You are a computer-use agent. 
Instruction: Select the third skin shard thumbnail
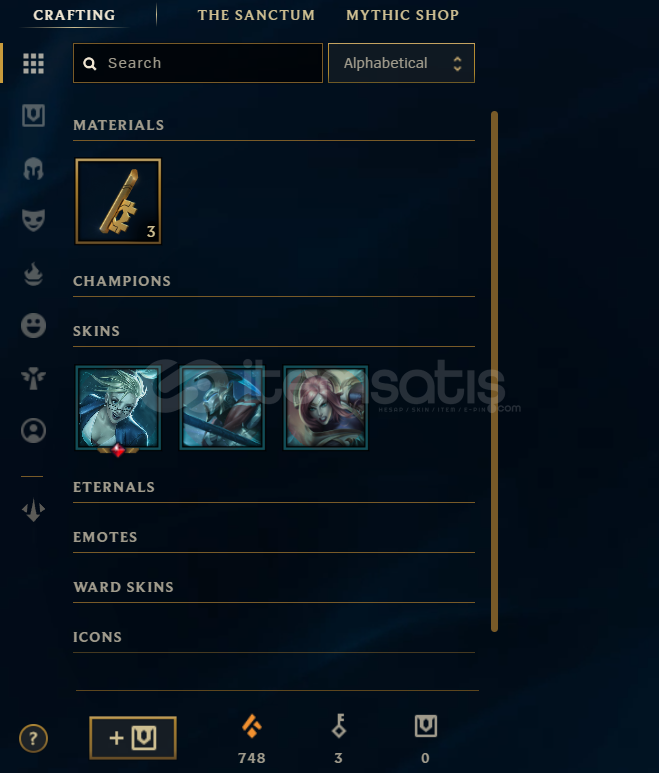tap(326, 408)
